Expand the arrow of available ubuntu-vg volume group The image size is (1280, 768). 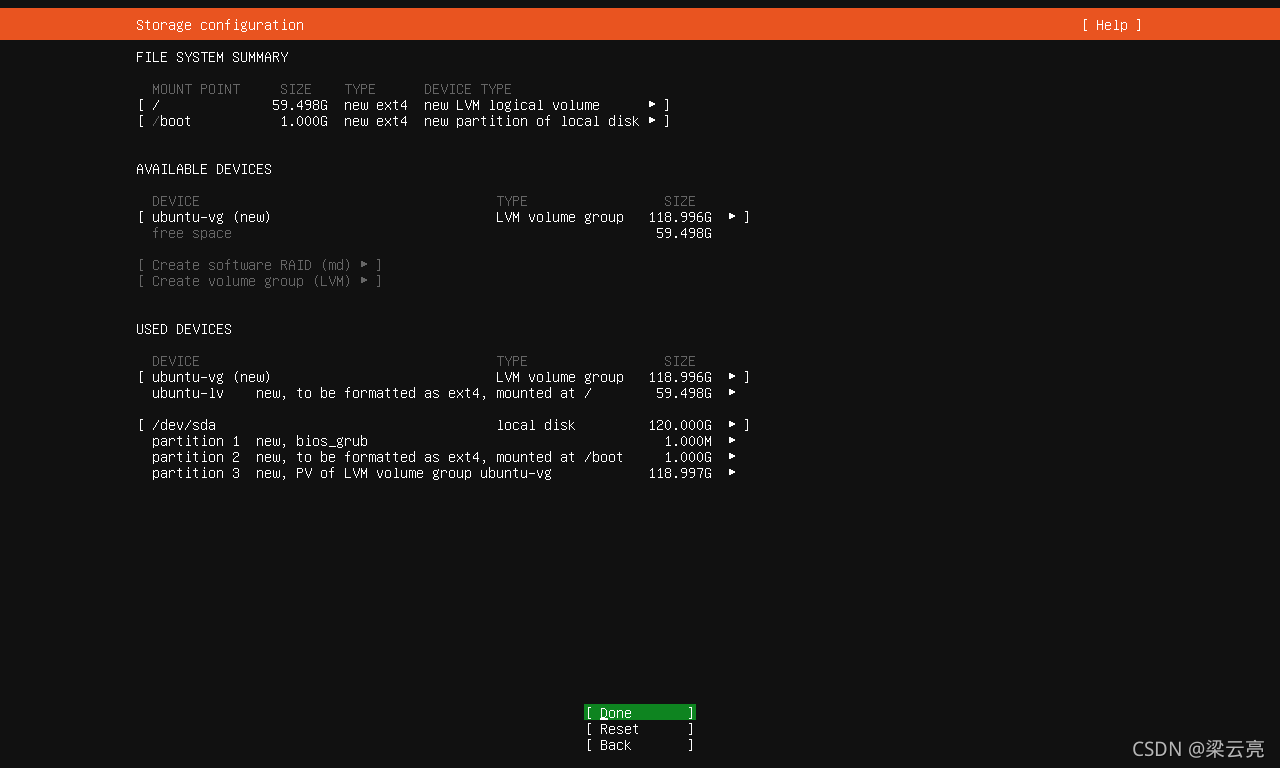pyautogui.click(x=732, y=217)
